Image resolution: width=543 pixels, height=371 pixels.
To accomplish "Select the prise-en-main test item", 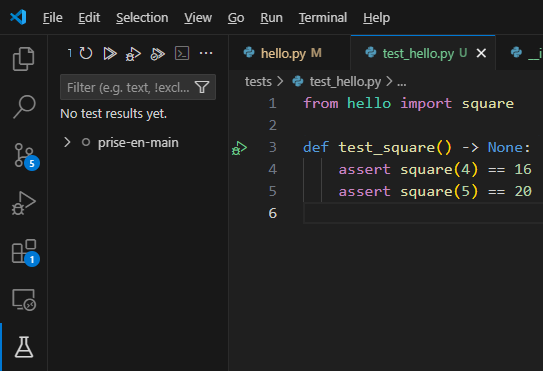I will [138, 142].
